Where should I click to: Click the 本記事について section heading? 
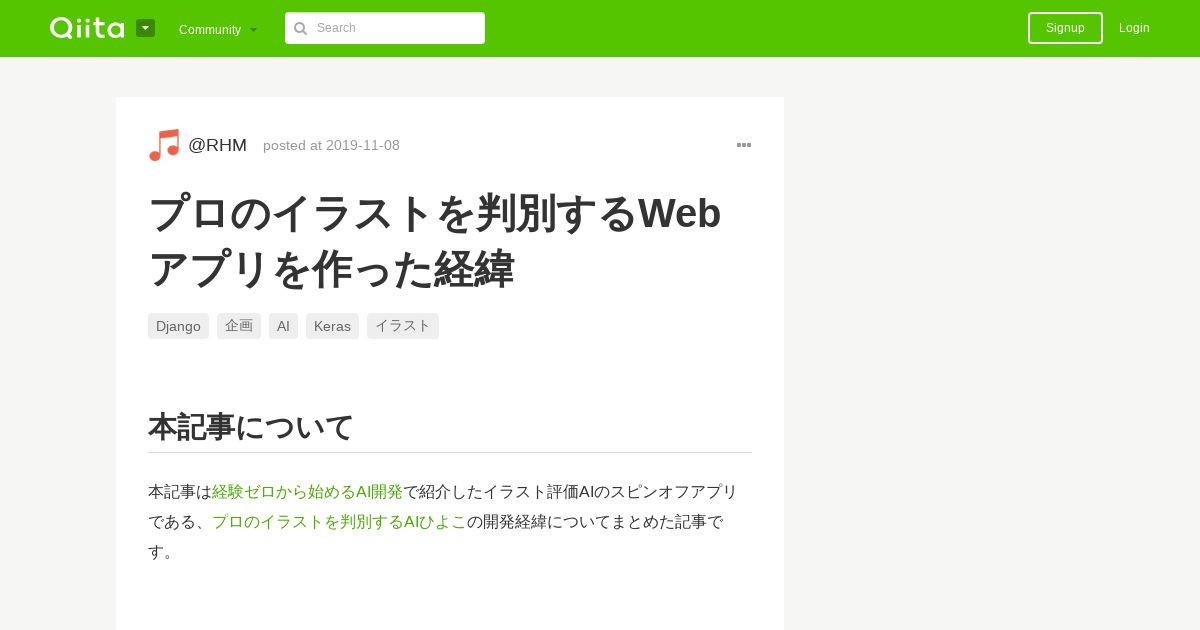(251, 427)
